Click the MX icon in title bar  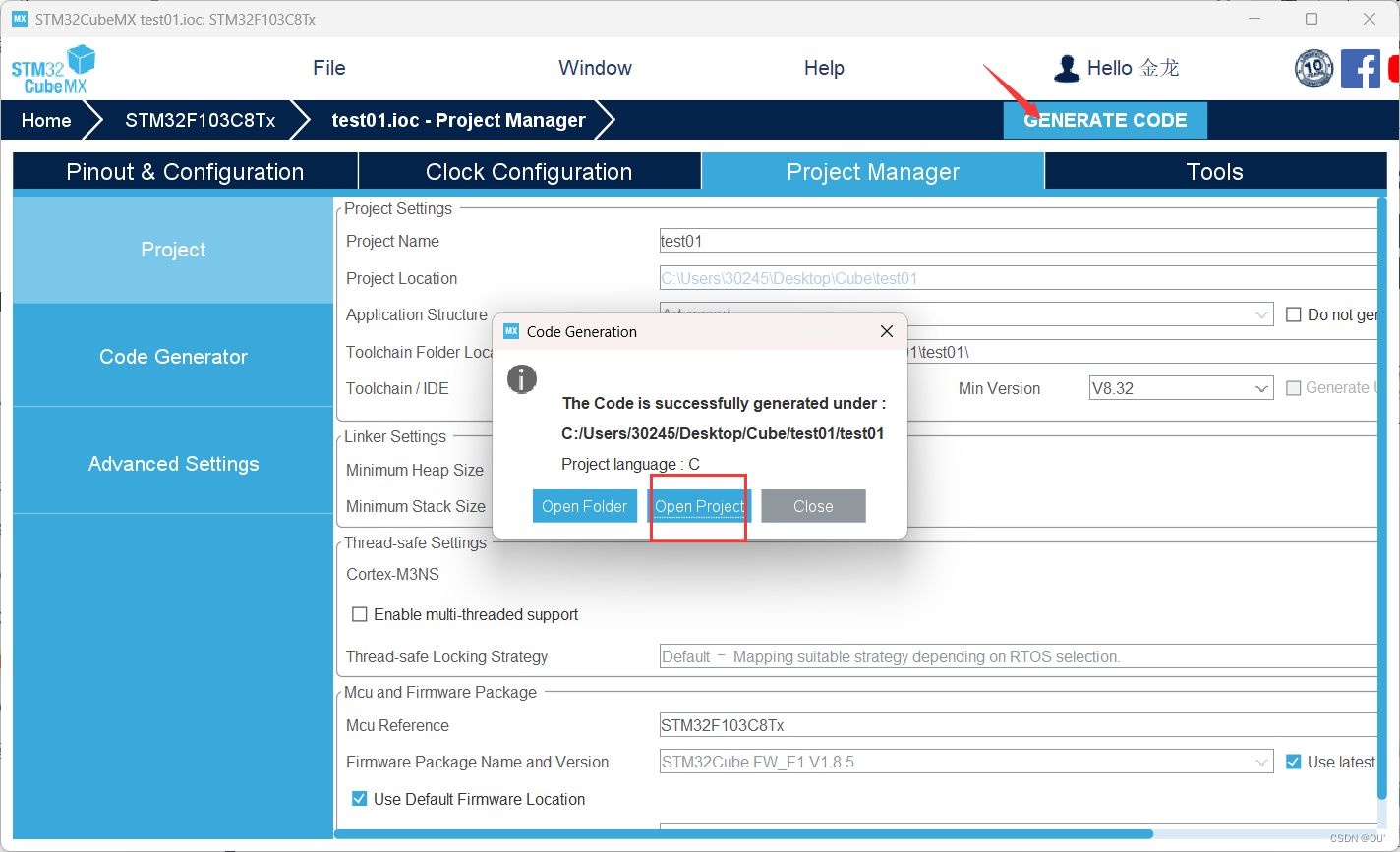(20, 19)
